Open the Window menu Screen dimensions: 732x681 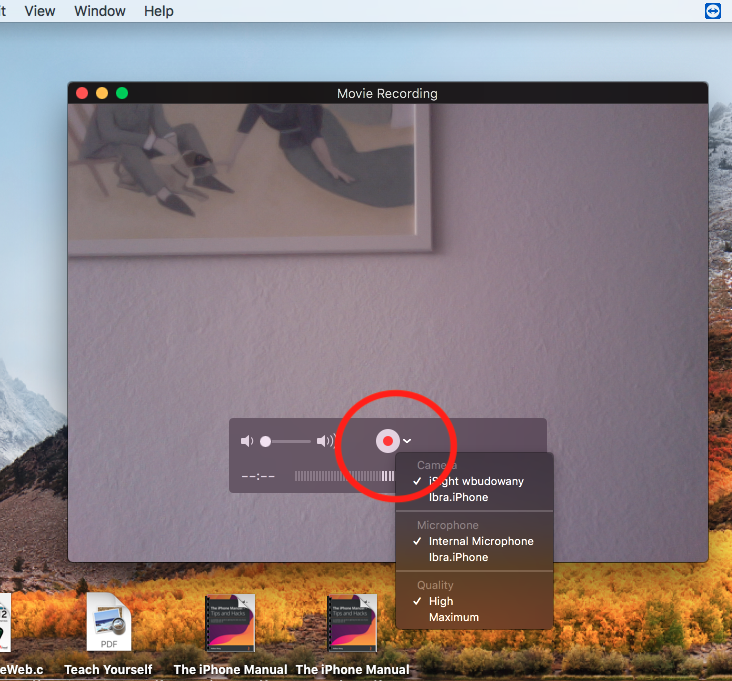click(100, 11)
